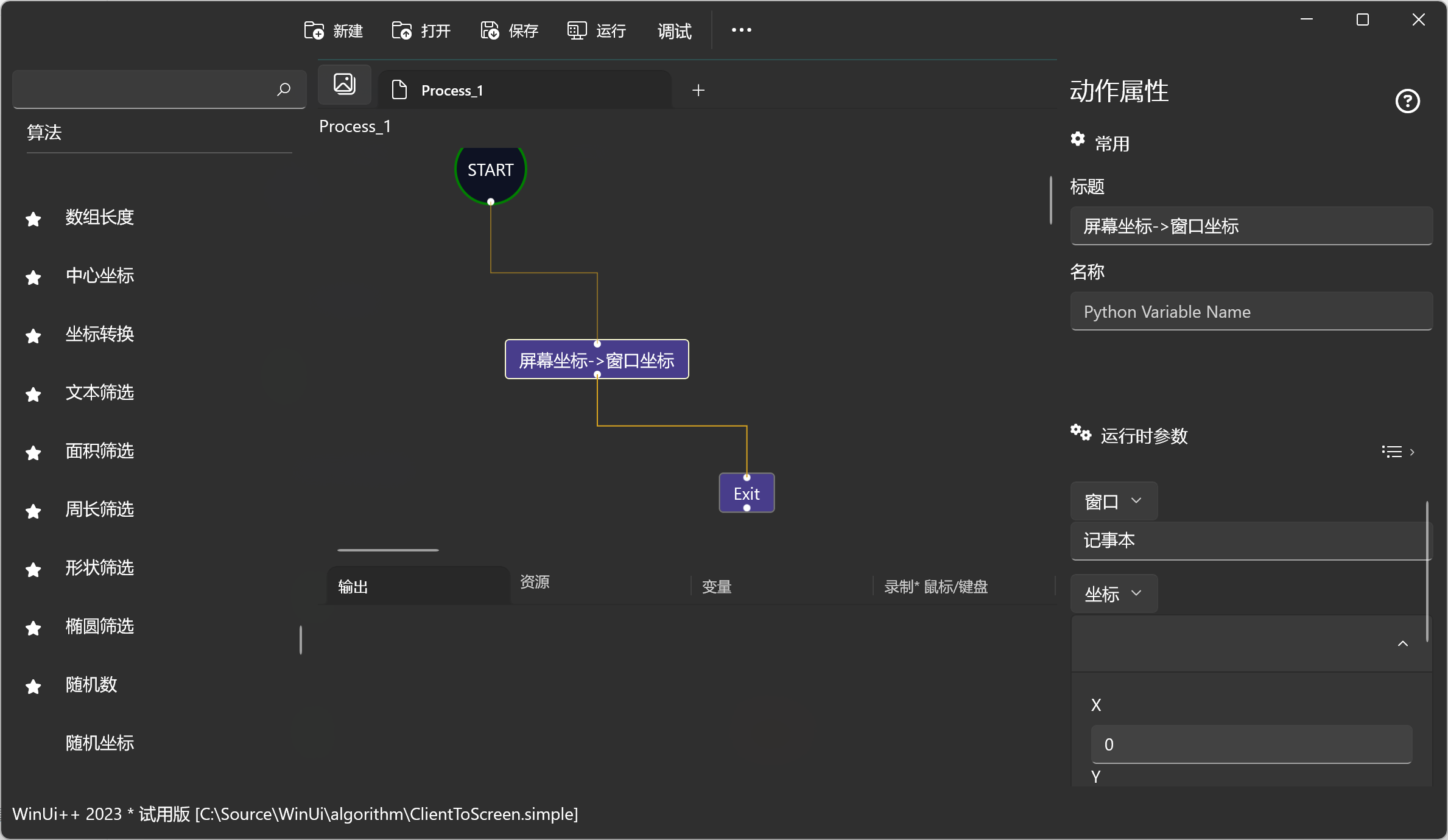Click the properties panel vertical scrollbar
The image size is (1448, 840).
1427,571
